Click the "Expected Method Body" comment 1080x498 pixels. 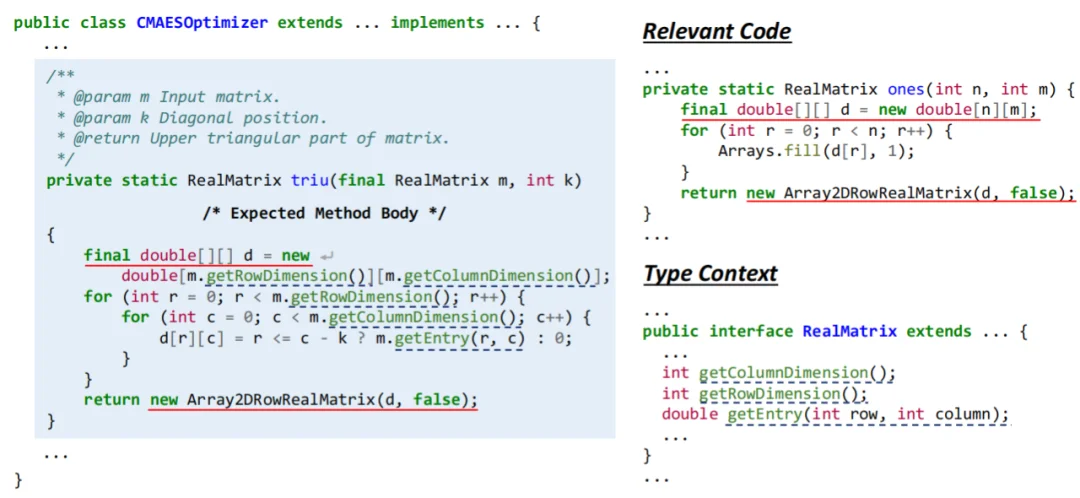pyautogui.click(x=324, y=213)
